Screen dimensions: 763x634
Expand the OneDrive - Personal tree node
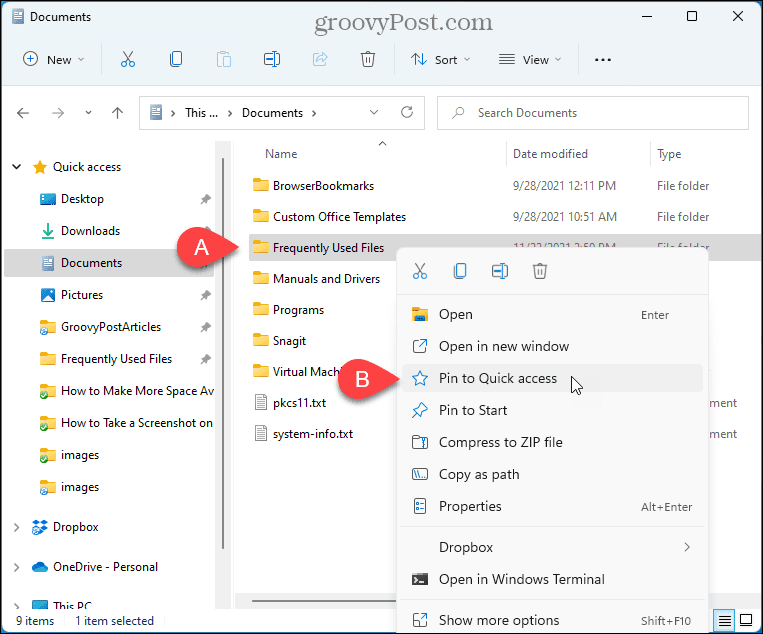[17, 567]
